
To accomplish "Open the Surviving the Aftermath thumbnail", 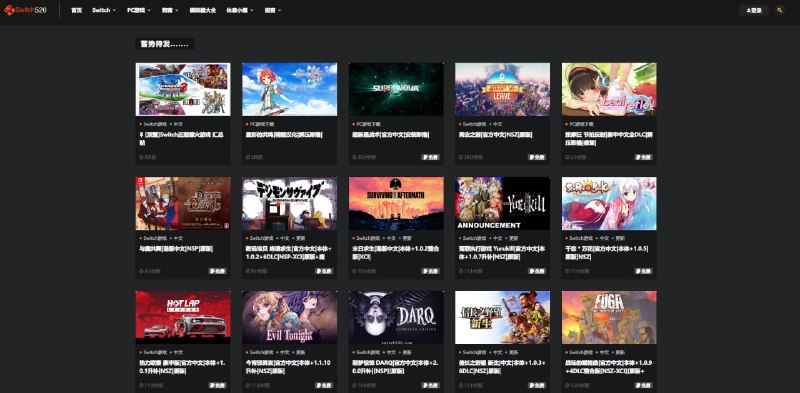I will click(396, 204).
